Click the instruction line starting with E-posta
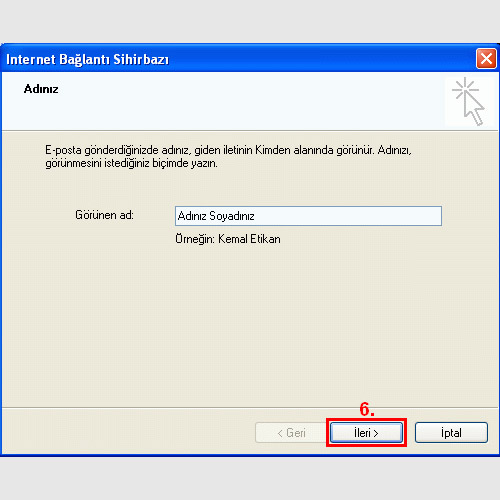The image size is (500, 500). tap(228, 150)
